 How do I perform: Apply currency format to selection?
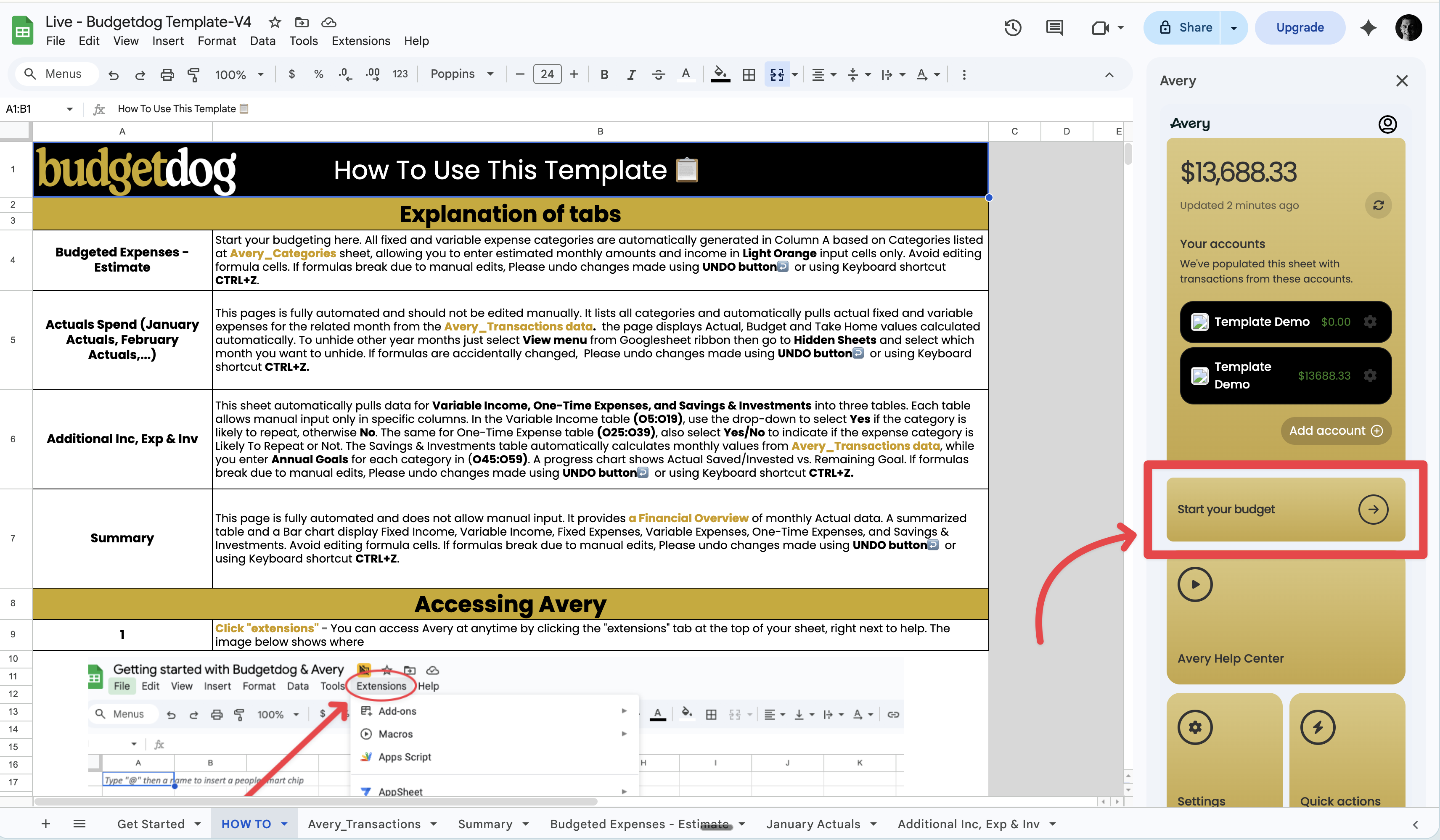pyautogui.click(x=291, y=74)
